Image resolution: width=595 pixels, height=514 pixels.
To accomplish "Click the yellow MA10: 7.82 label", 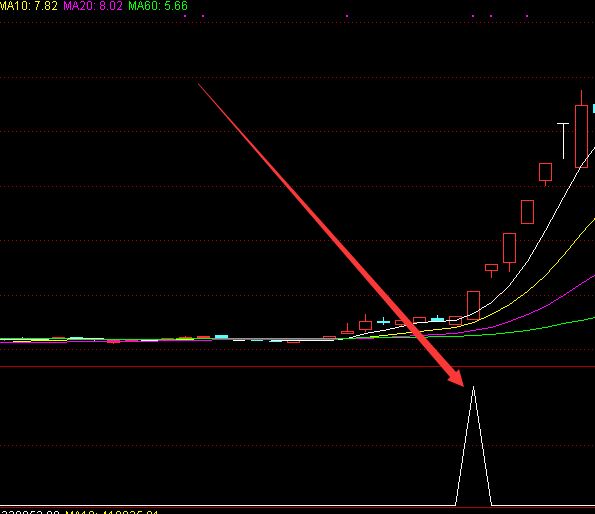I will pyautogui.click(x=29, y=6).
